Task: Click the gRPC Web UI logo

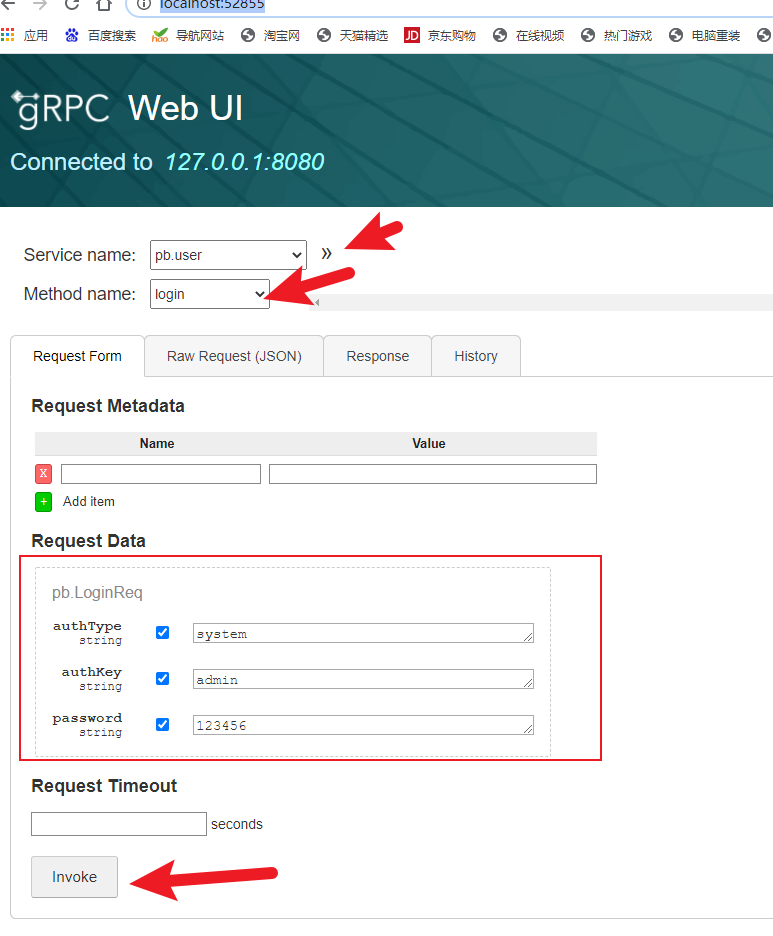Action: [60, 108]
